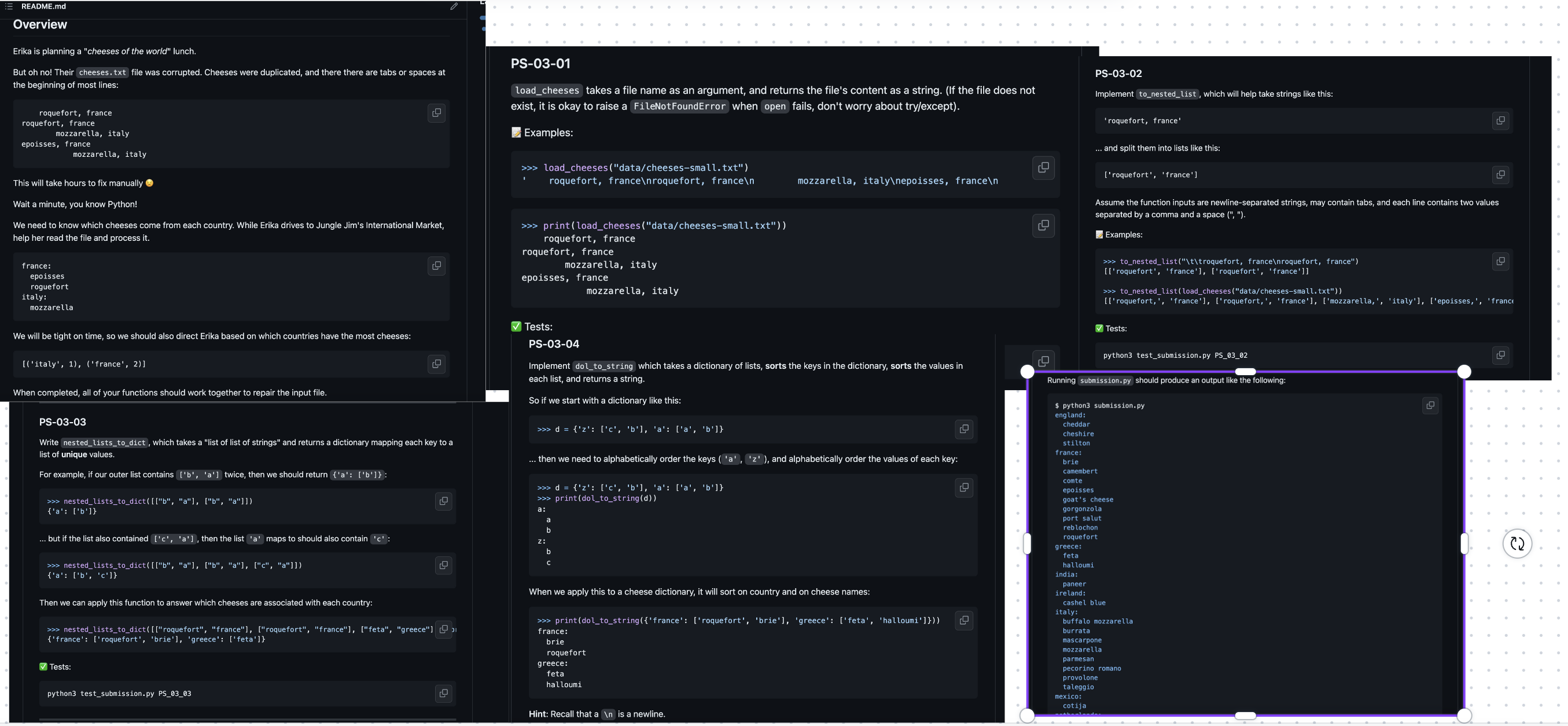Screen dimensions: 1568x726
Task: Copy the $ python3 submission.py output block
Action: click(1430, 405)
